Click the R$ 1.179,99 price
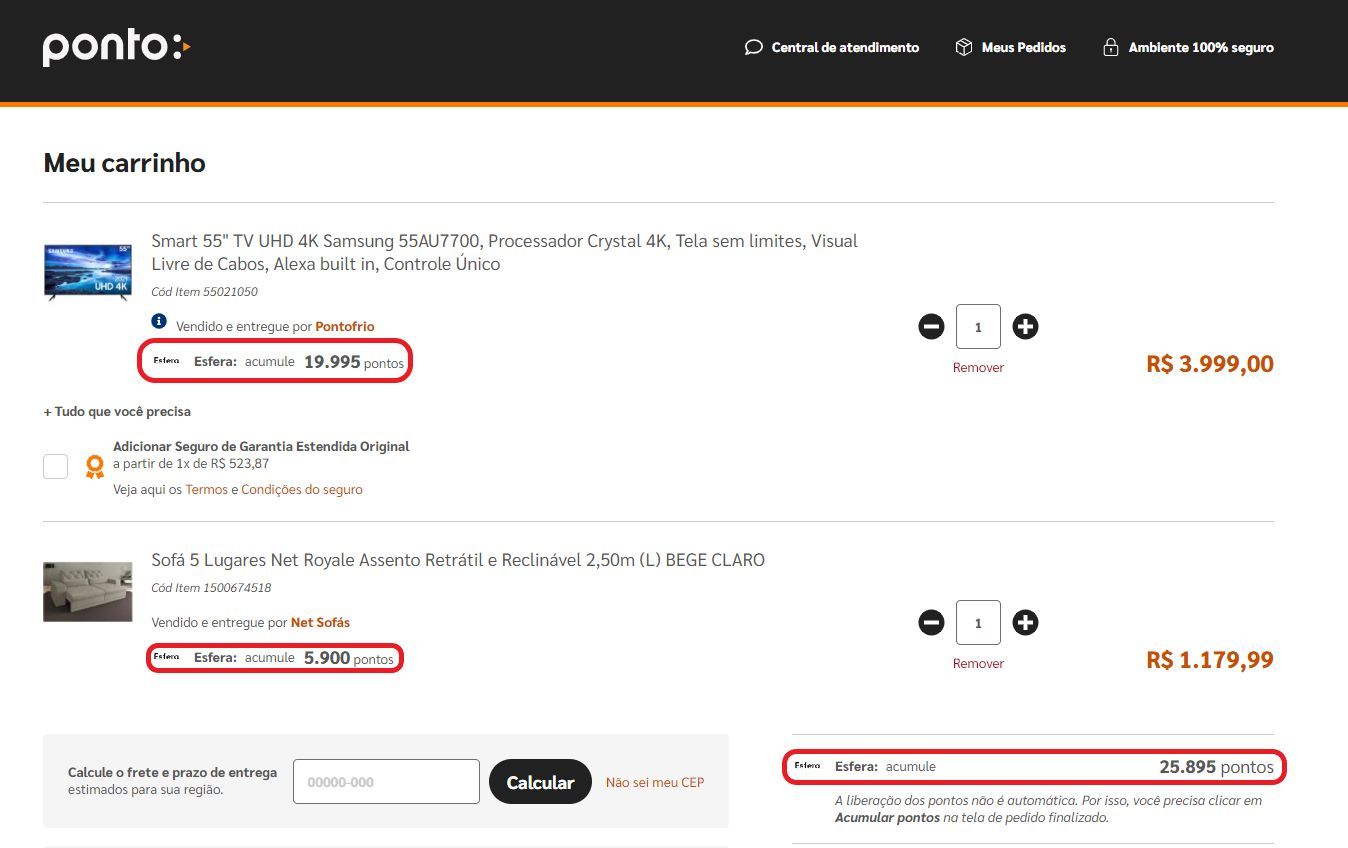This screenshot has width=1348, height=848. click(1210, 660)
